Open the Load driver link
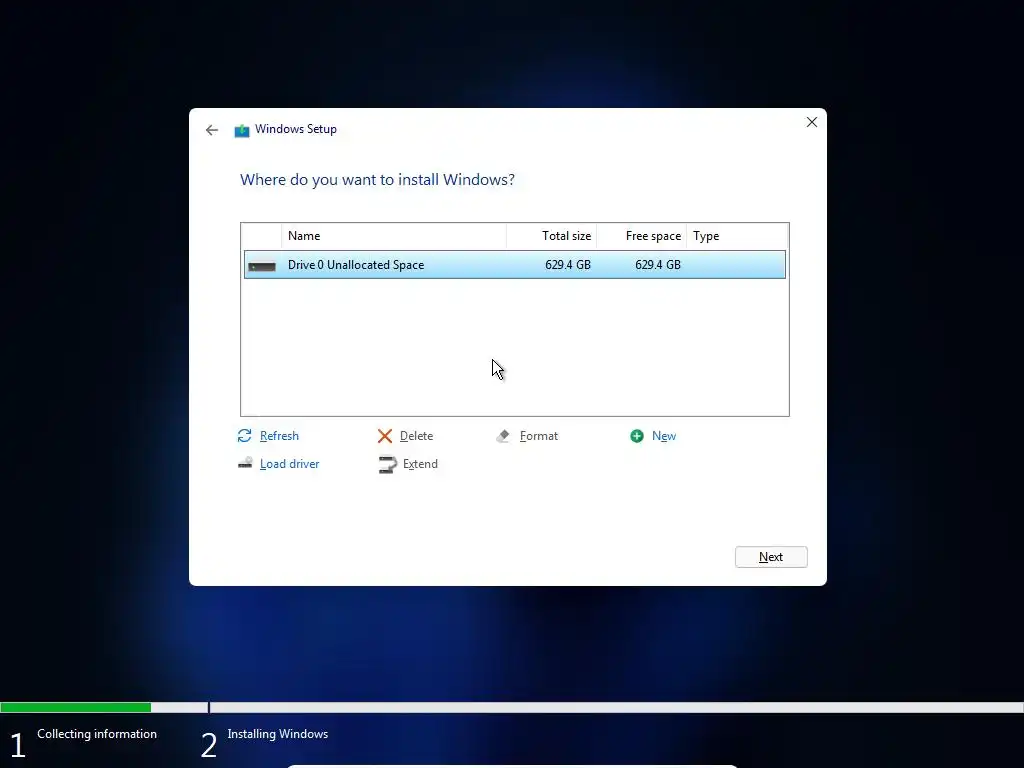This screenshot has width=1024, height=768. coord(289,464)
